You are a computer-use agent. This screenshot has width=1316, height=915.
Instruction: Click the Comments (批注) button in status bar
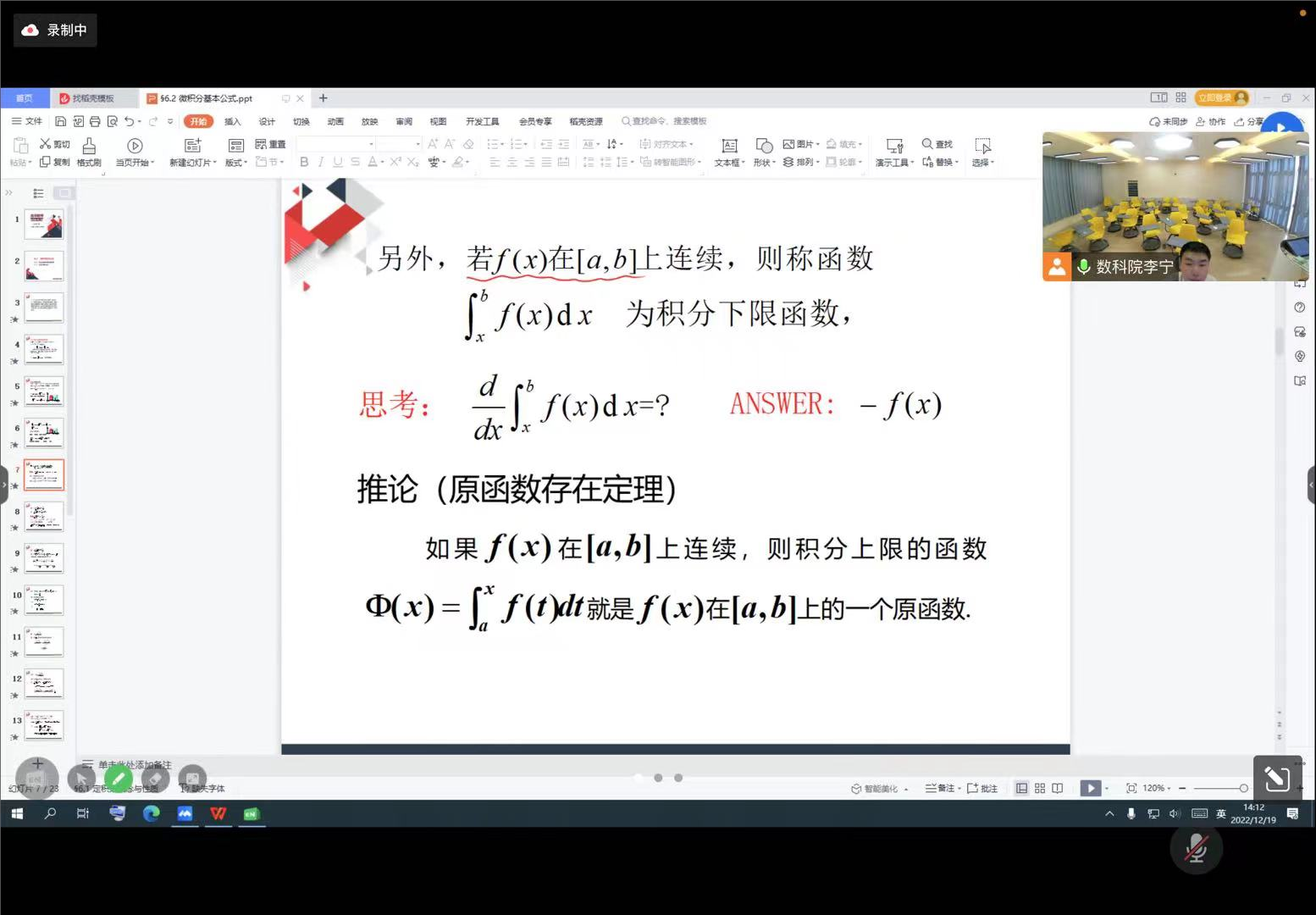click(982, 788)
